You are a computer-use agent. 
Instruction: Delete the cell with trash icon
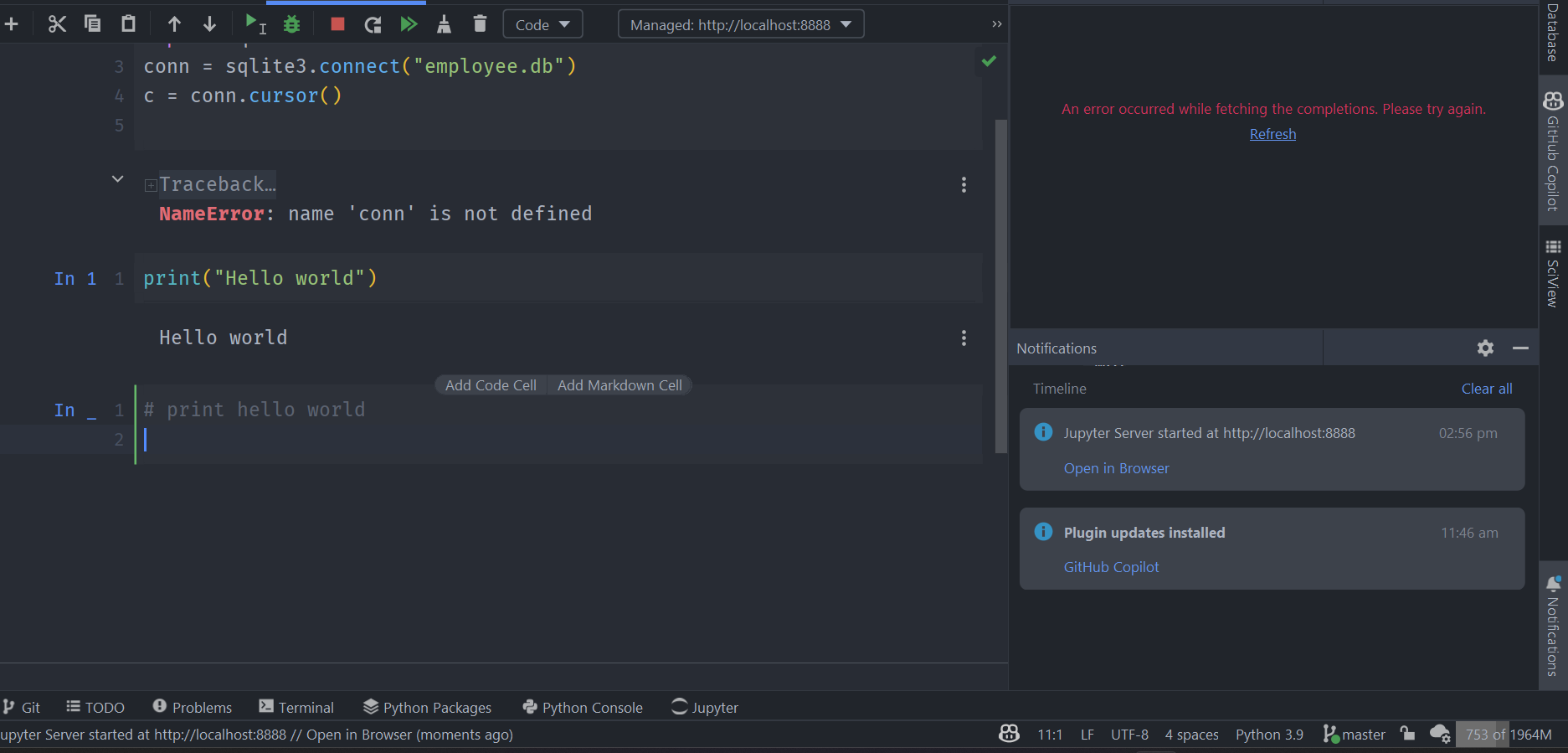[480, 24]
